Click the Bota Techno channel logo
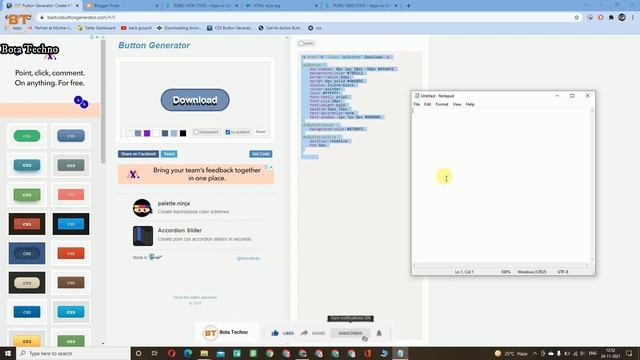The width and height of the screenshot is (640, 360). click(x=210, y=333)
